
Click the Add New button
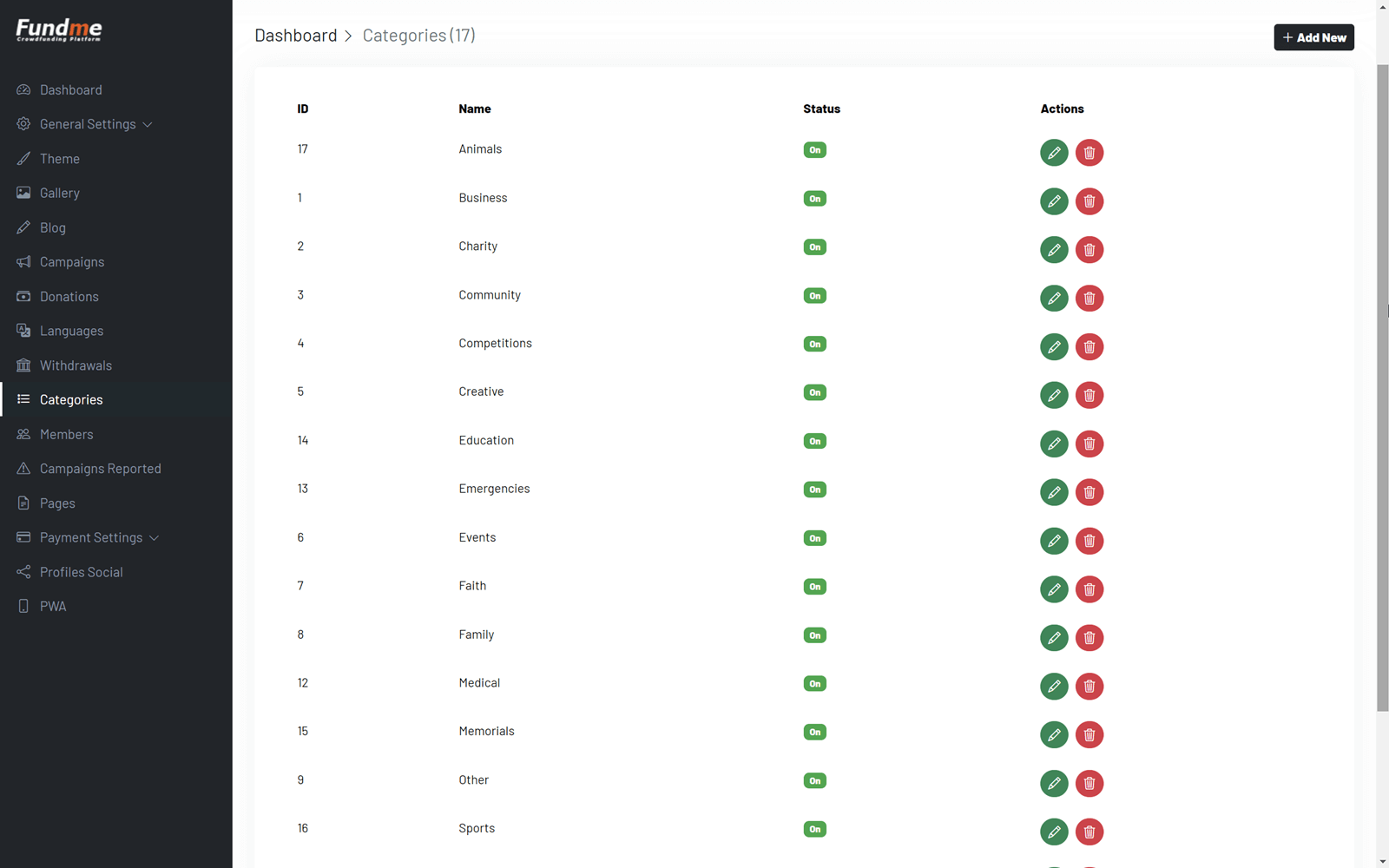tap(1313, 37)
